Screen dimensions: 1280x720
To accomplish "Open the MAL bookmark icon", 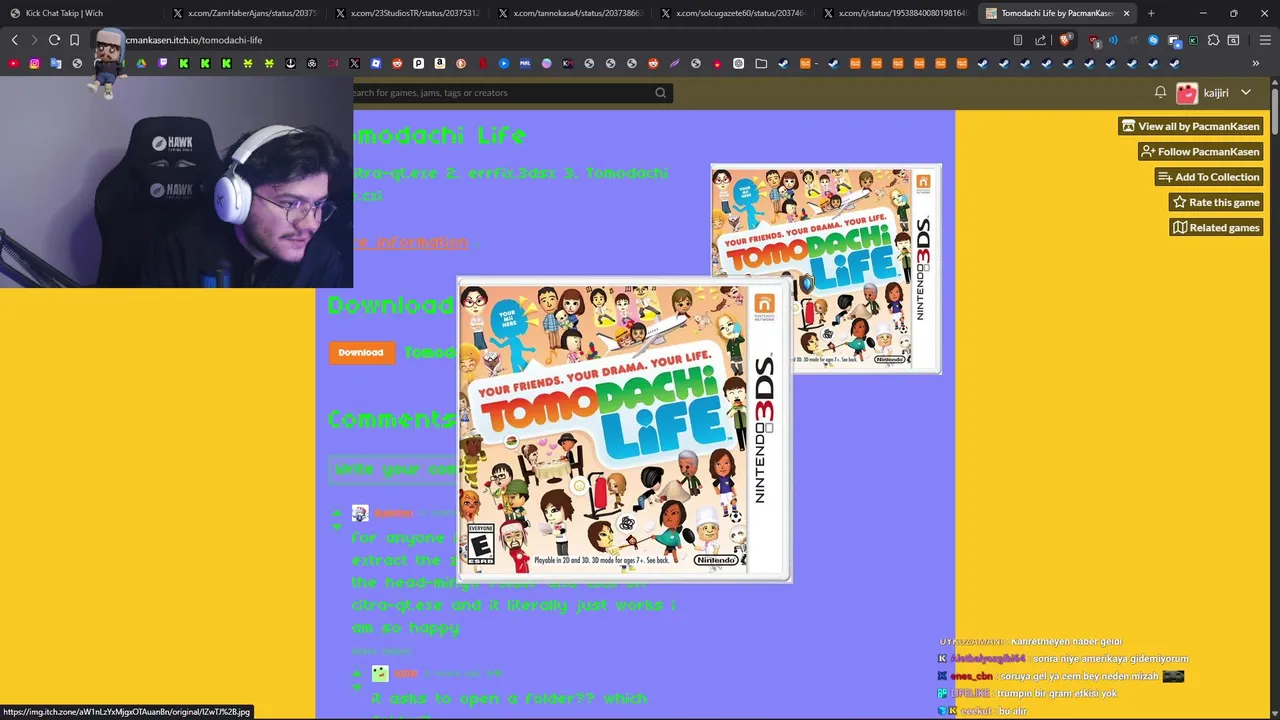I will point(525,64).
